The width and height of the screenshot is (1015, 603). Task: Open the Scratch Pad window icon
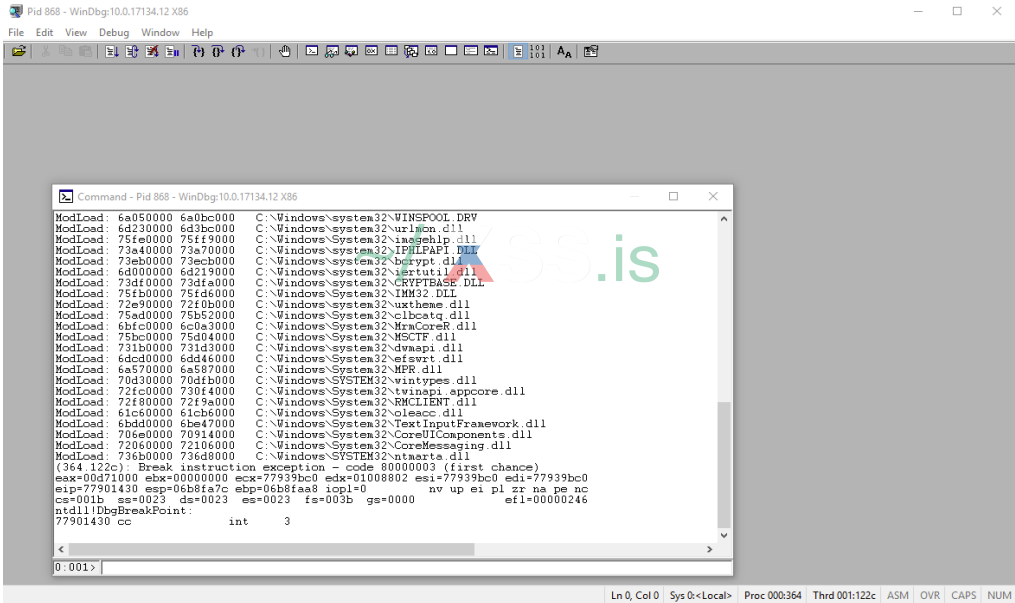(x=451, y=51)
